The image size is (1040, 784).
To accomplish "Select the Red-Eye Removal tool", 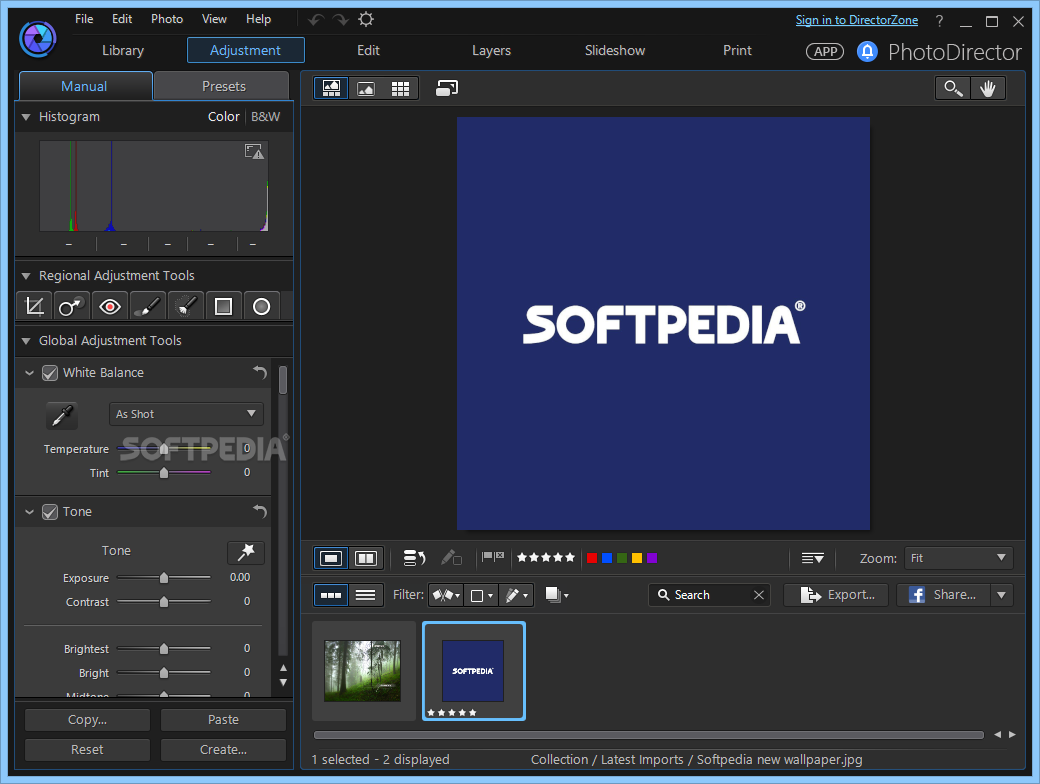I will coord(109,306).
